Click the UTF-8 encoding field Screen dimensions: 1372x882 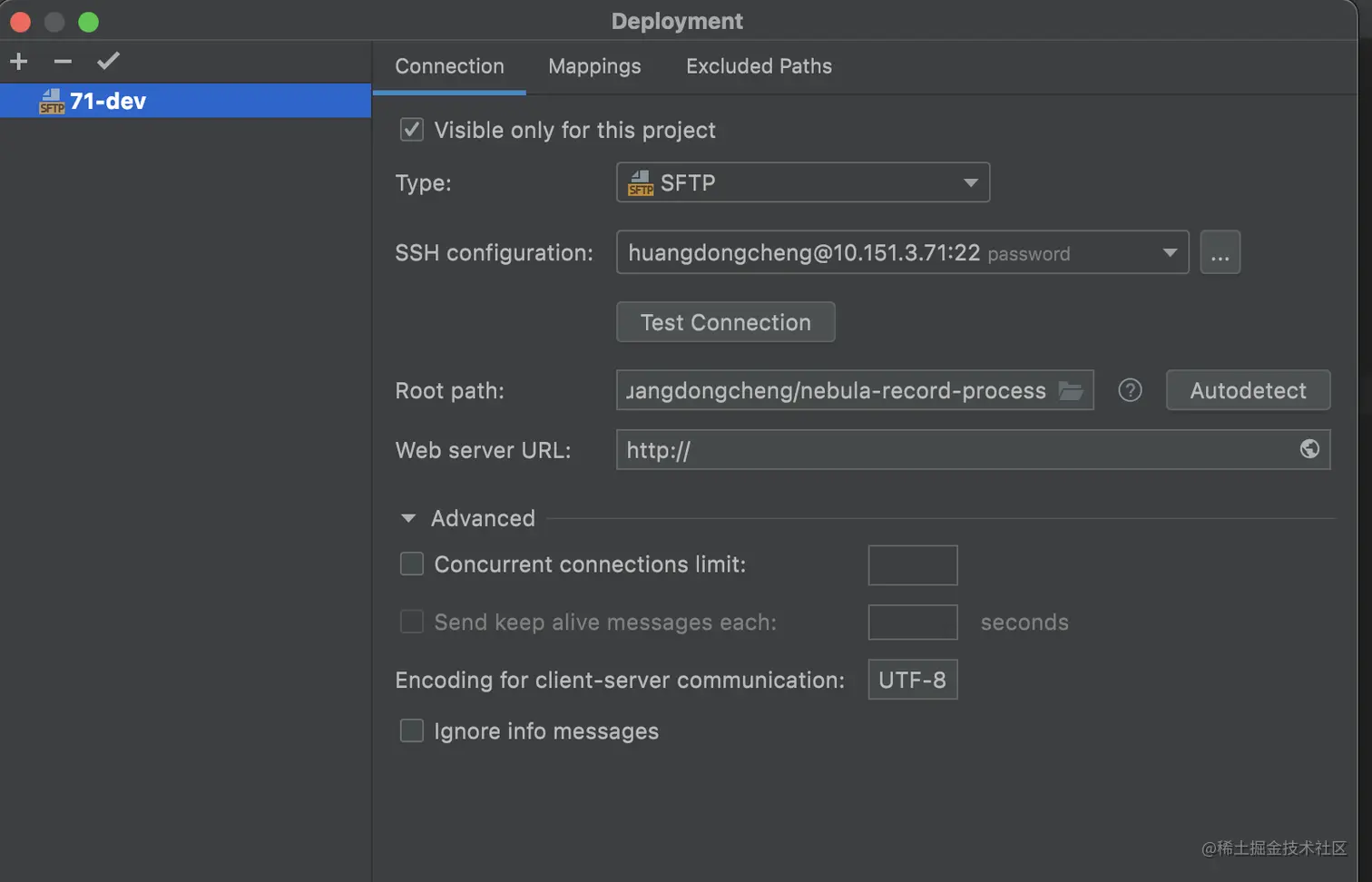tap(912, 680)
